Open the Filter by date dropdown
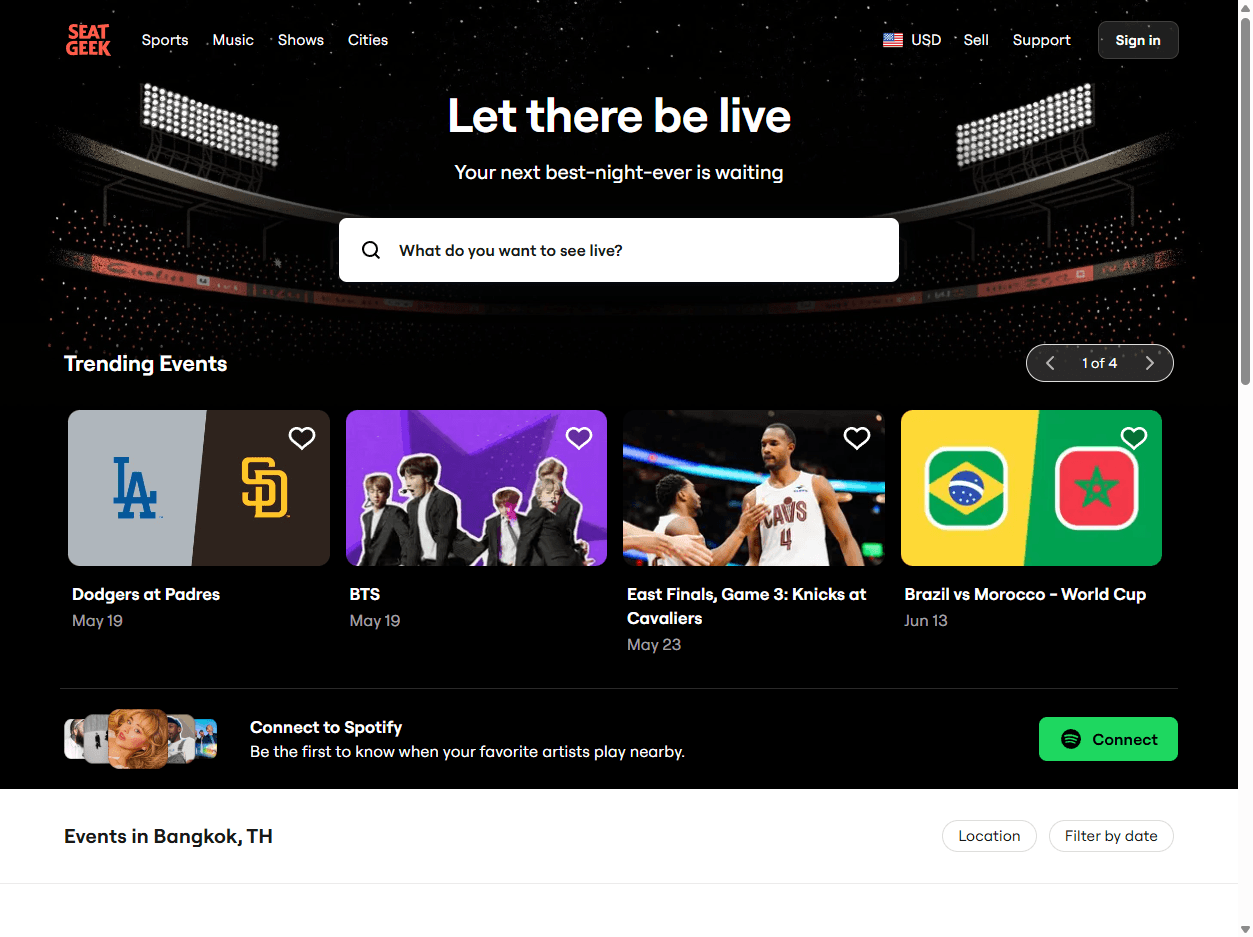Image resolution: width=1253 pixels, height=937 pixels. [x=1111, y=836]
